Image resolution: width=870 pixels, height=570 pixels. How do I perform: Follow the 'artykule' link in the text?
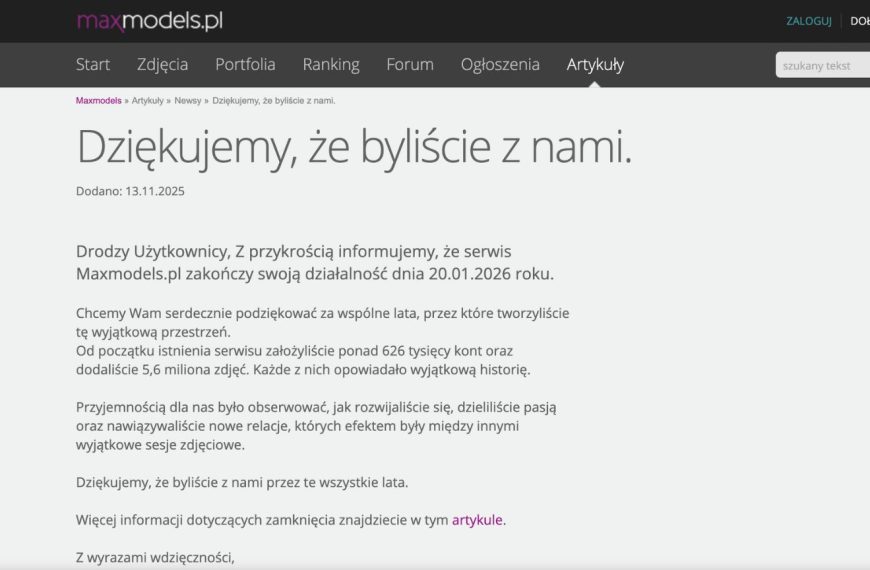click(x=477, y=520)
